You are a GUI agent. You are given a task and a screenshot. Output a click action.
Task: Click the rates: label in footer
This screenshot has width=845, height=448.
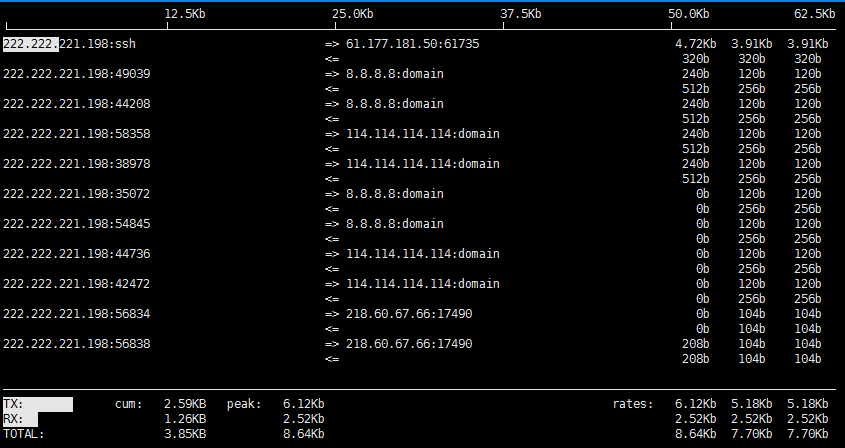[x=632, y=404]
